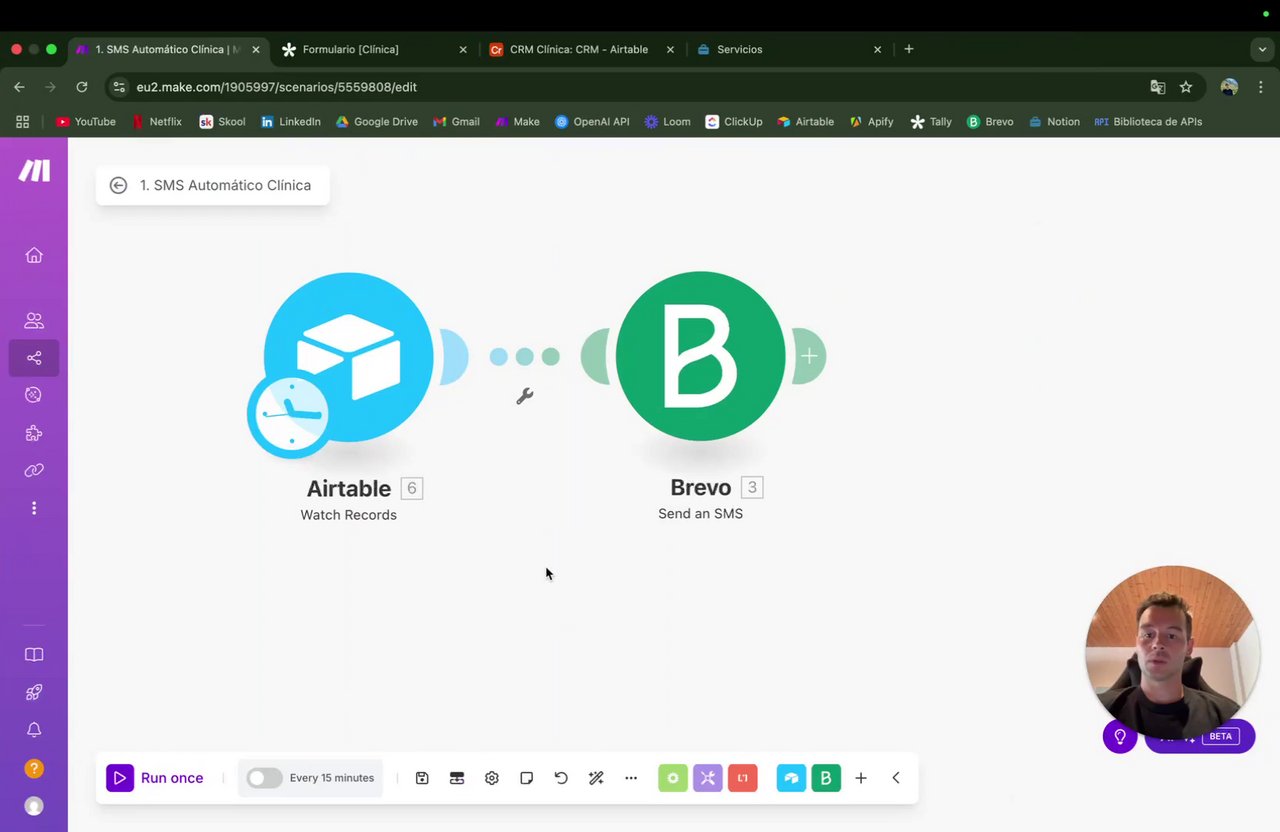Switch to the Servicios tab

coord(790,49)
